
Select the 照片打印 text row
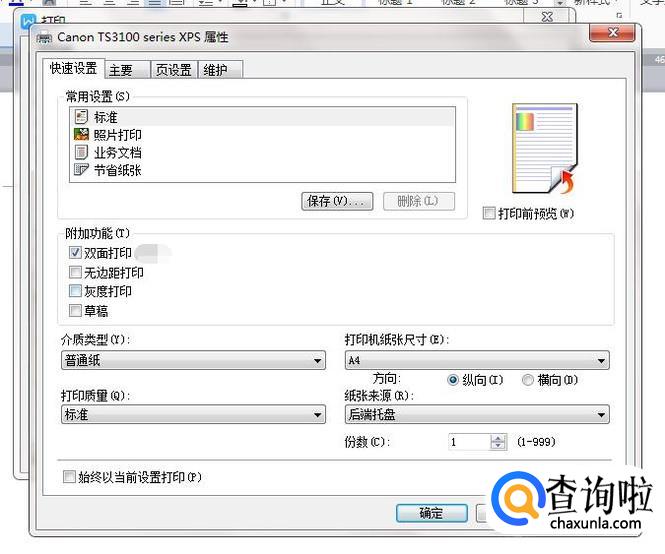117,135
